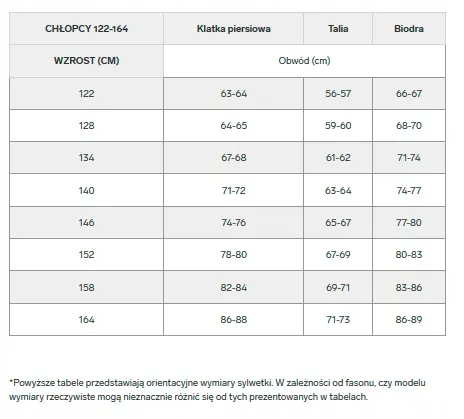Click hips value 86-89 cell
The image size is (464, 419).
409,320
